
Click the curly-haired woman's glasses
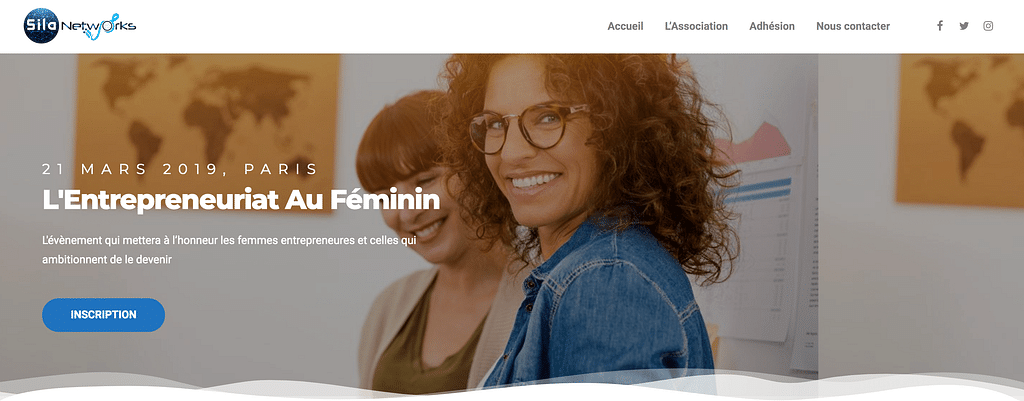coord(528,127)
